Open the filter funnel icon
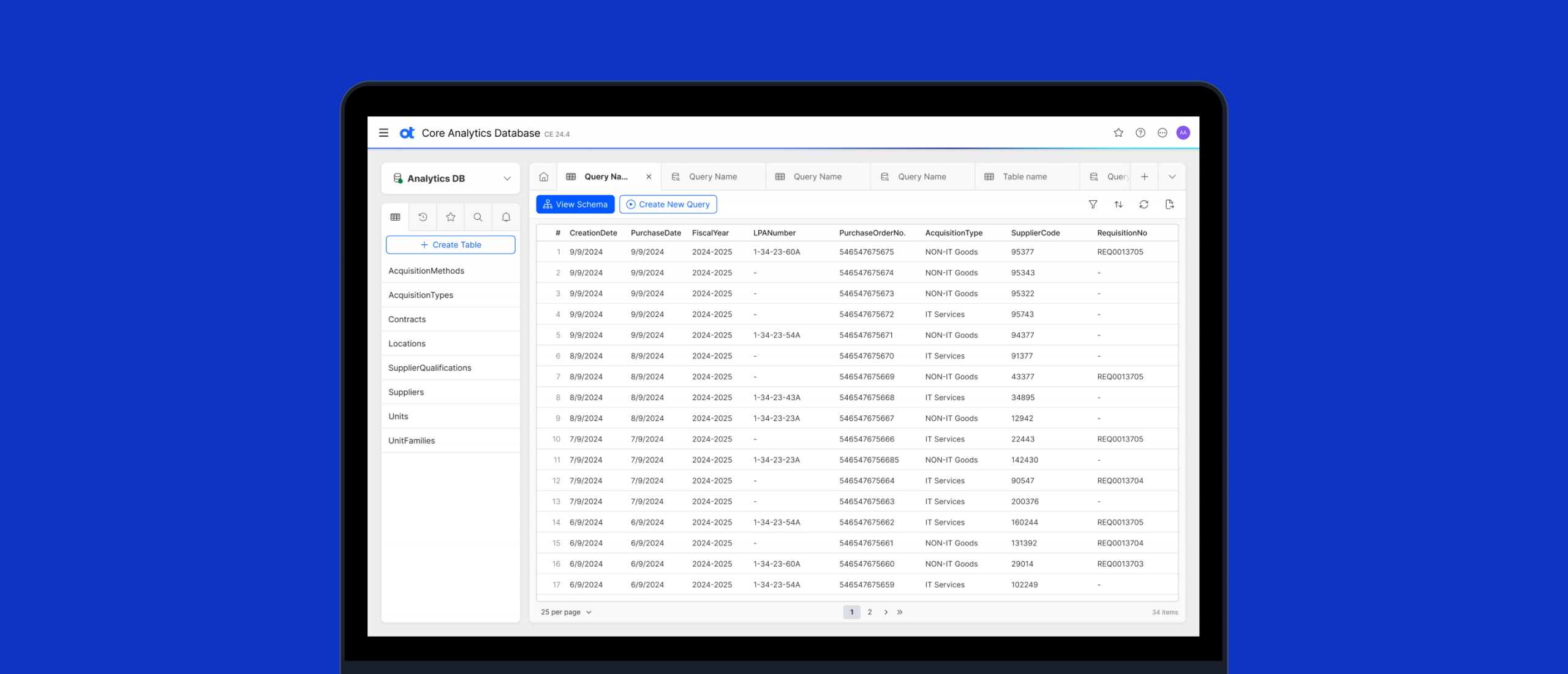1568x674 pixels. [x=1093, y=205]
